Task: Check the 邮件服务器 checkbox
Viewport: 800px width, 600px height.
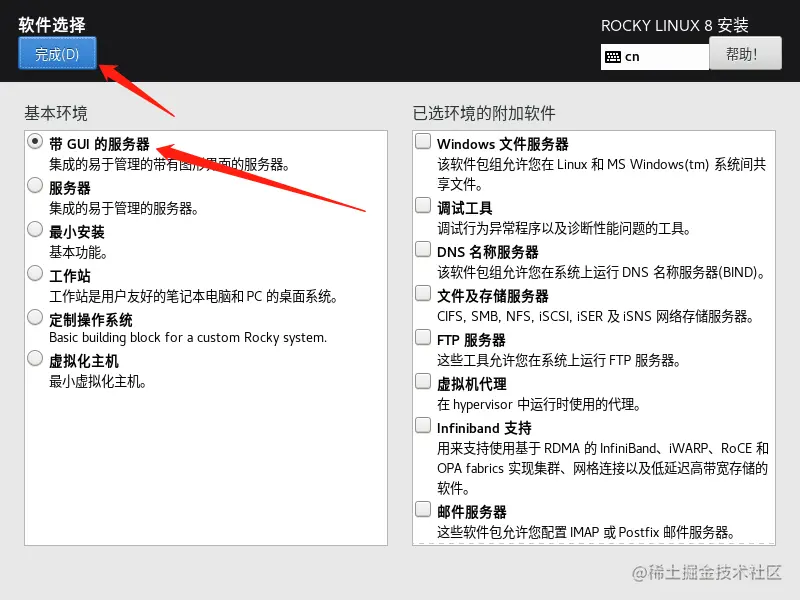Action: click(x=423, y=509)
